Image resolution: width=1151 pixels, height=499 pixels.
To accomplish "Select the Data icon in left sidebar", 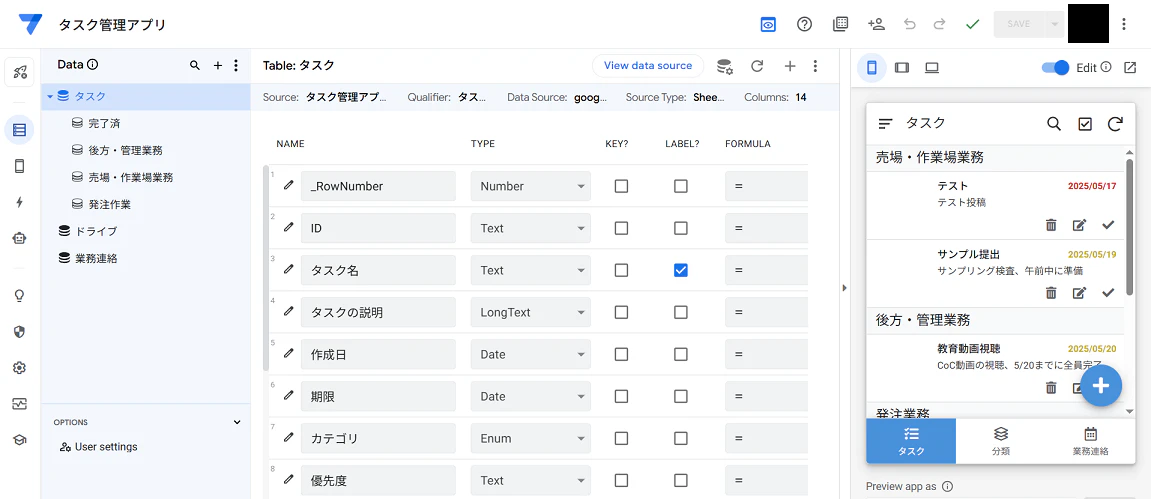I will click(20, 131).
